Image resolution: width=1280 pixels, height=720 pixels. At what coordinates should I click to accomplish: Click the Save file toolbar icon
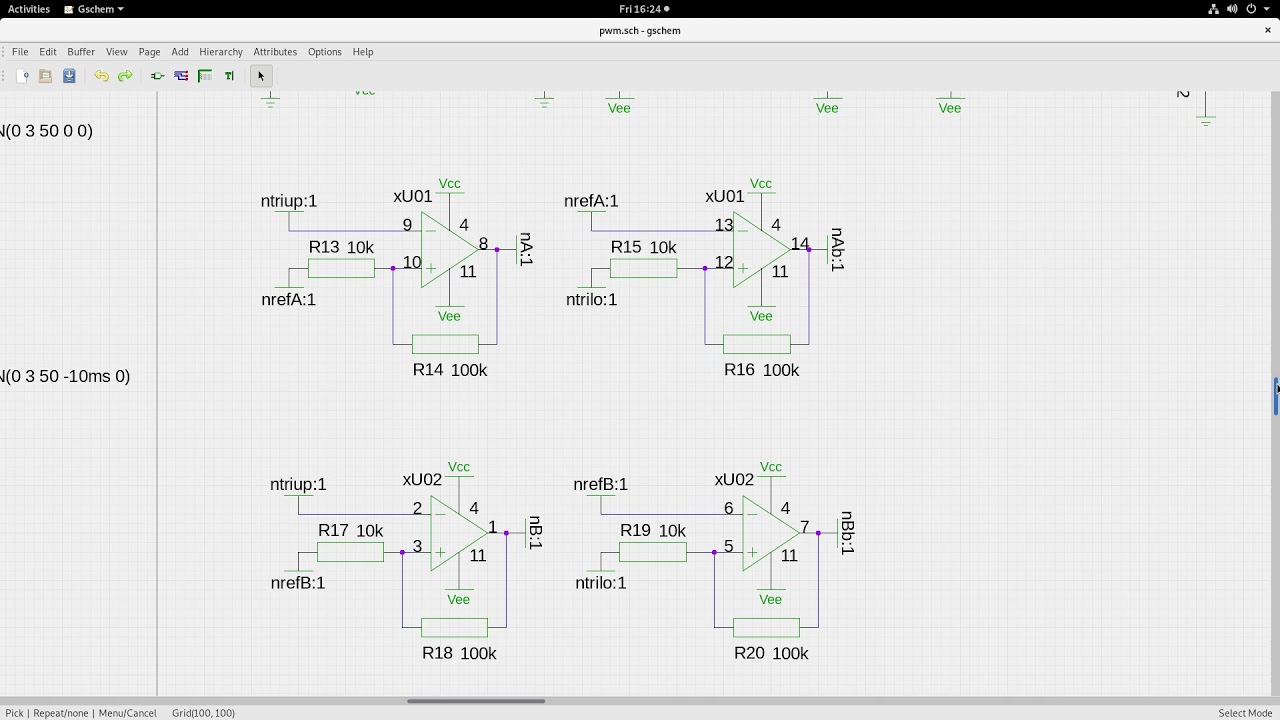pos(69,76)
